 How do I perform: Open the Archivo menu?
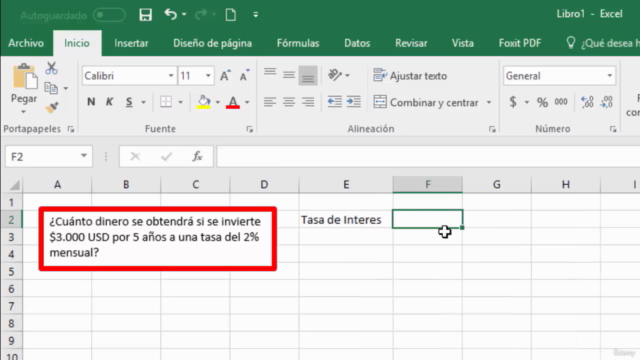click(x=26, y=43)
